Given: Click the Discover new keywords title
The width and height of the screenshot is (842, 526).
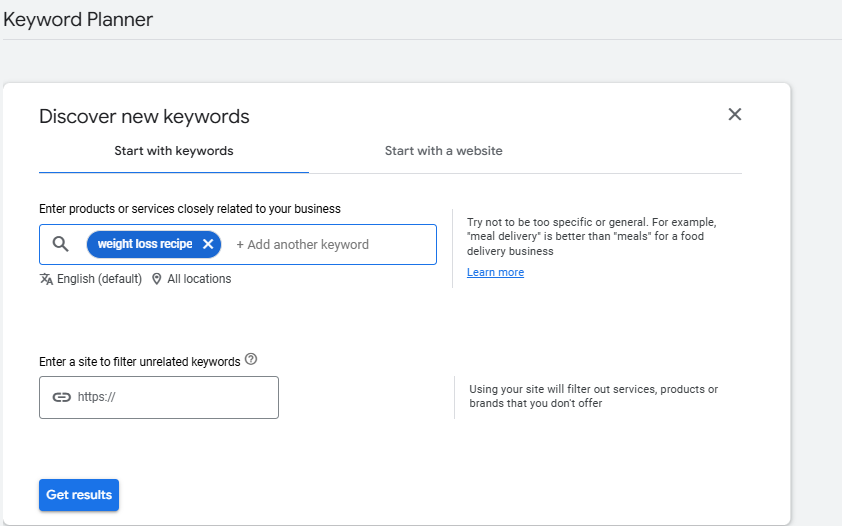Looking at the screenshot, I should (x=144, y=116).
